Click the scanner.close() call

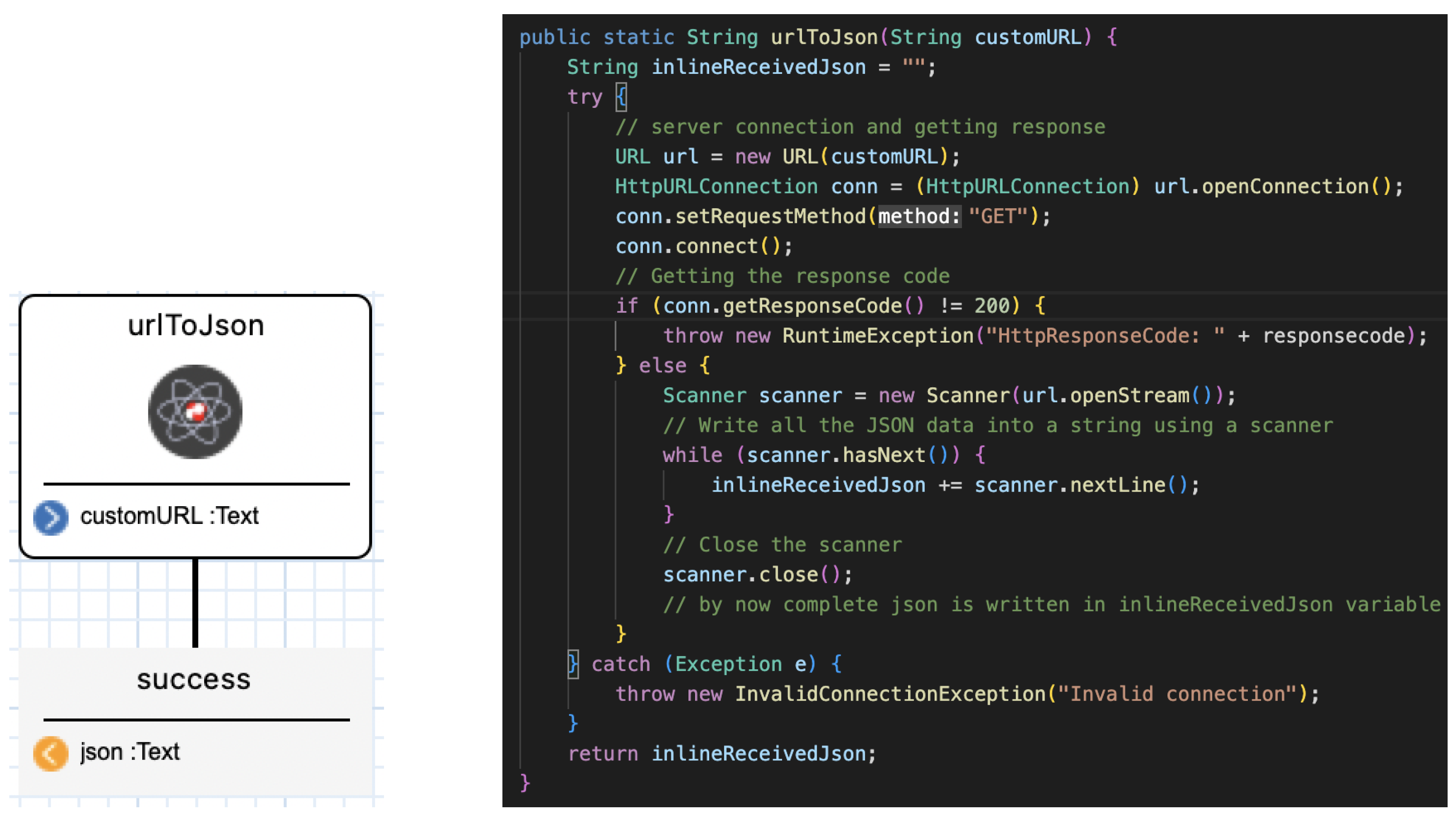click(757, 574)
